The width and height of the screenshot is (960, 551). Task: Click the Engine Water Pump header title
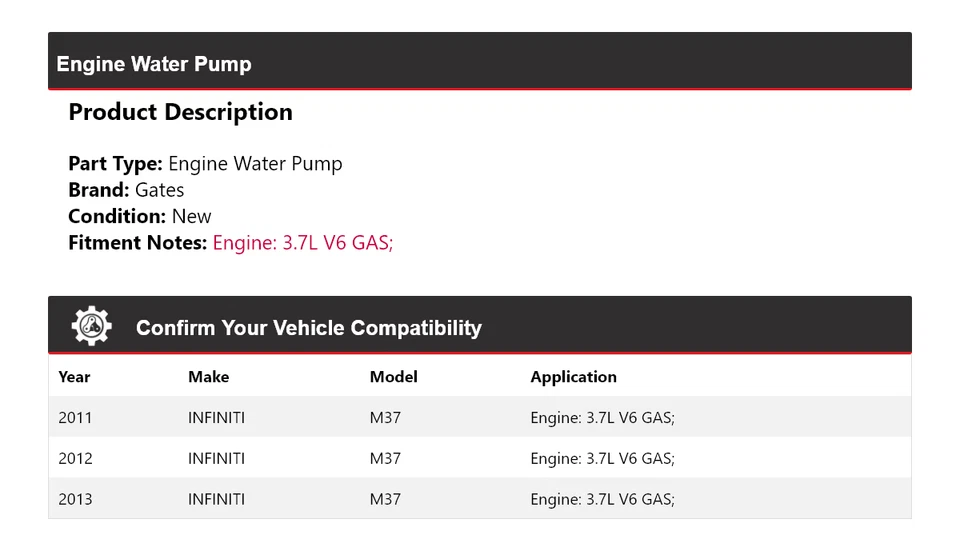154,64
